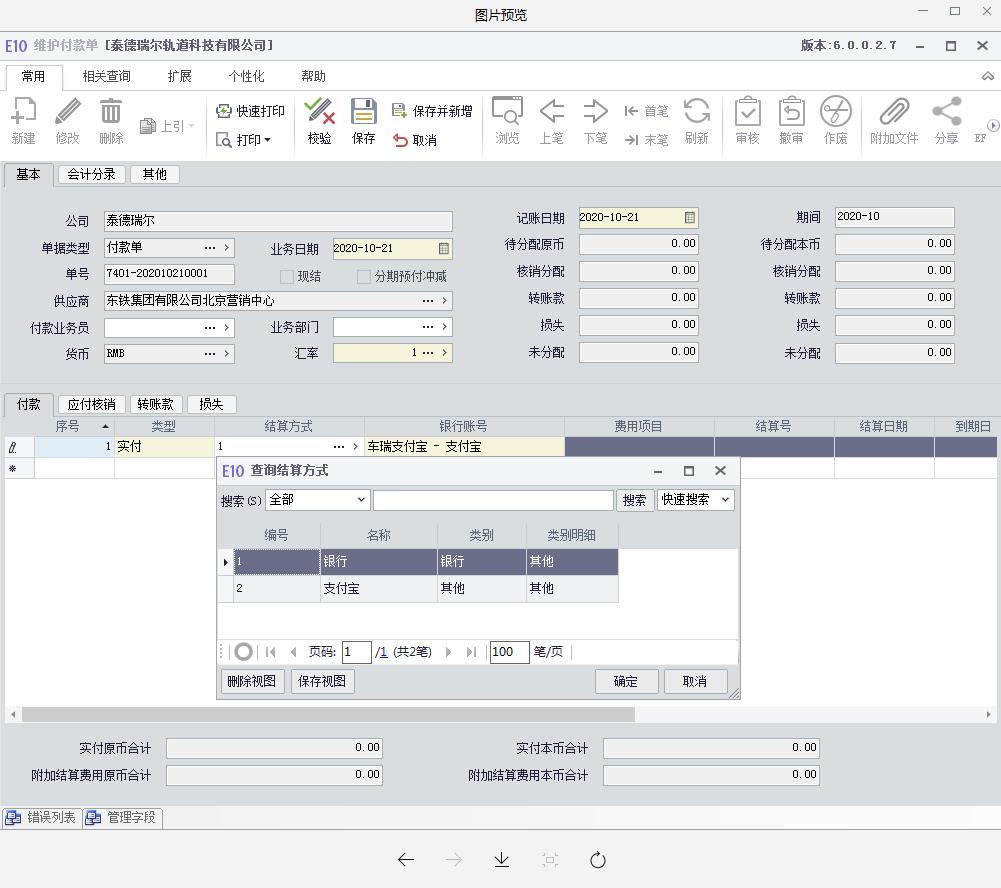The height and width of the screenshot is (888, 1001).
Task: Switch to the 转账款 tab
Action: [x=156, y=404]
